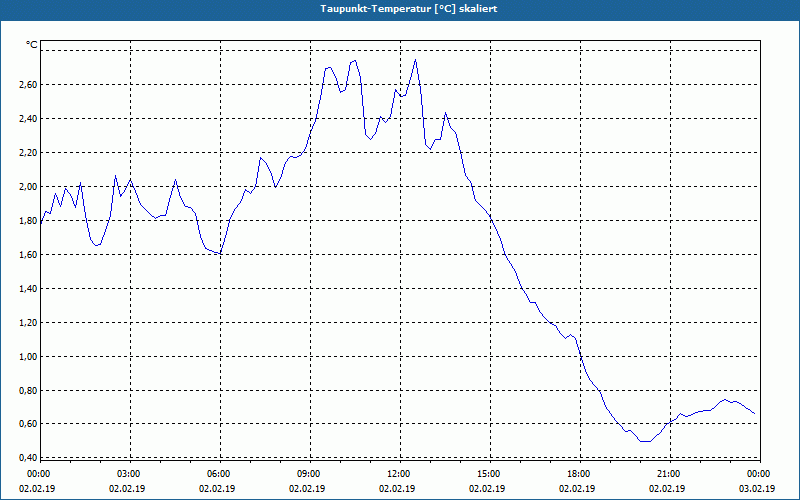The height and width of the screenshot is (500, 800).
Task: Select the 2,40 y-axis value
Action: [28, 119]
